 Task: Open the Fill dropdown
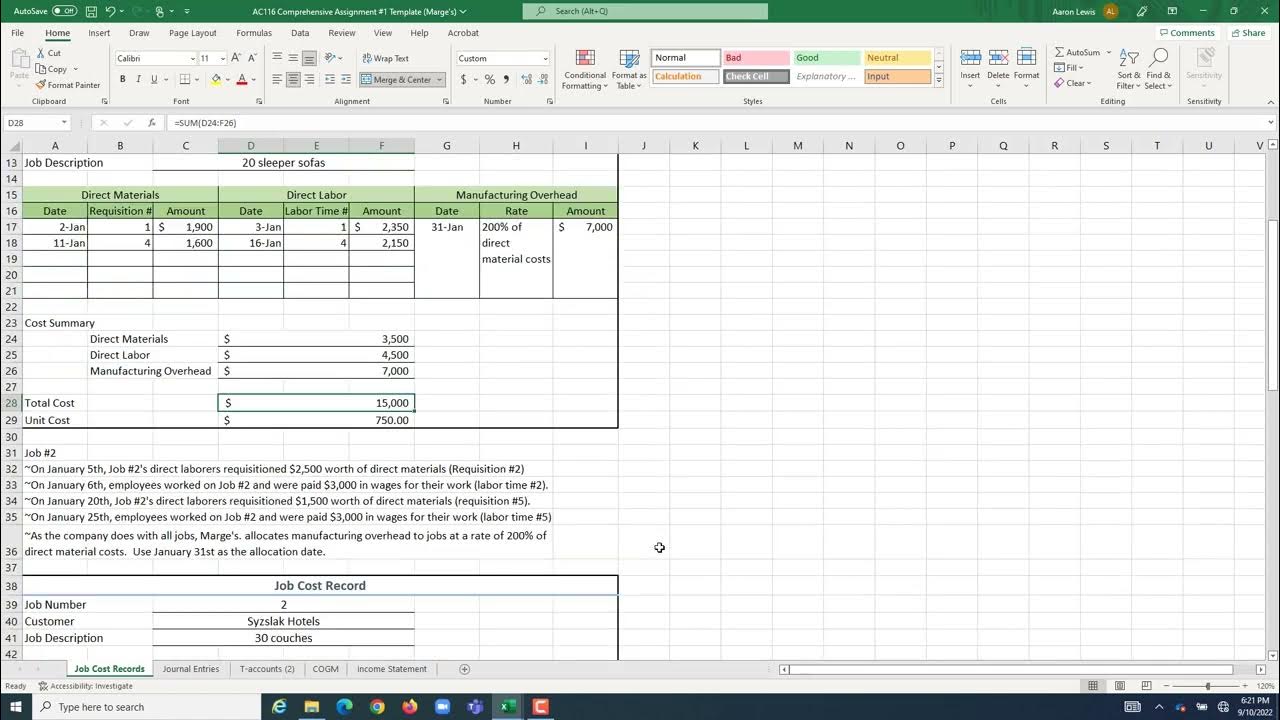pos(1070,68)
